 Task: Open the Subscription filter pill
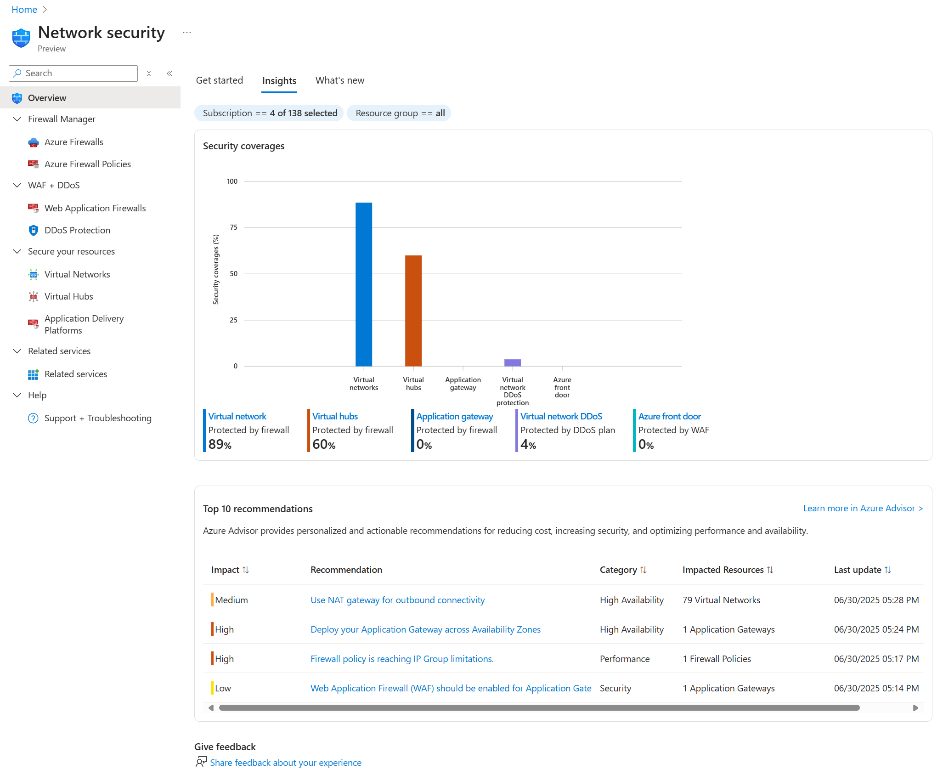pyautogui.click(x=269, y=113)
